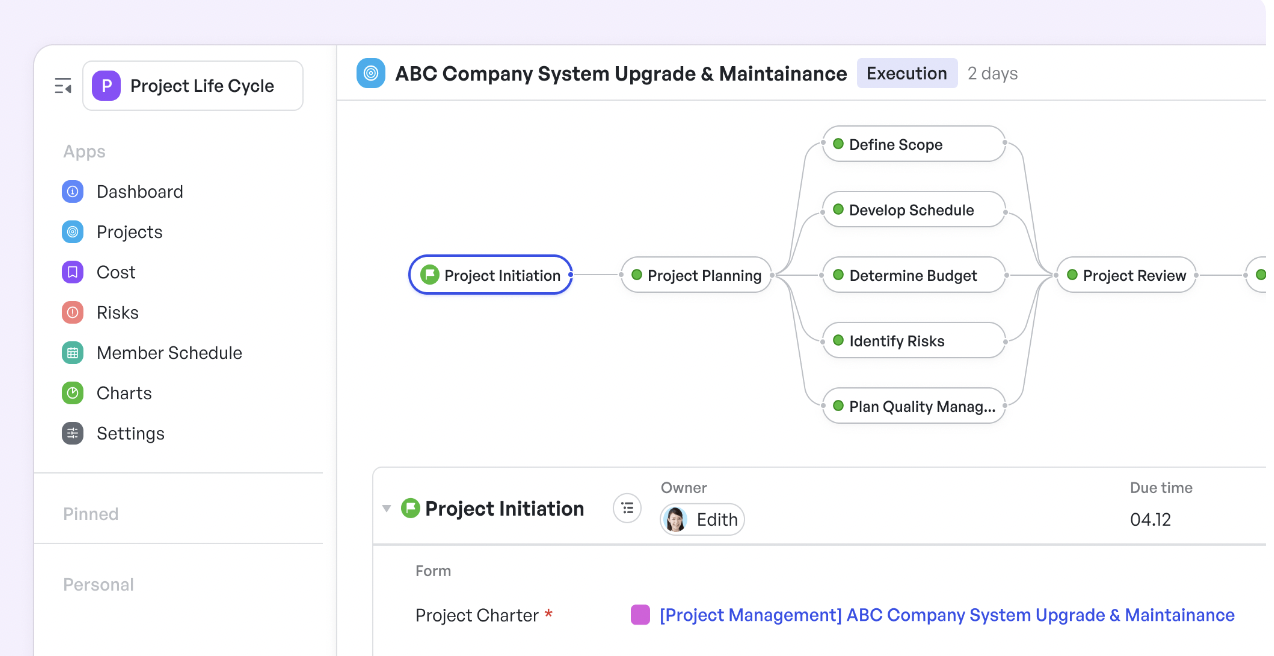Click the pink square beside the charter link

[640, 615]
